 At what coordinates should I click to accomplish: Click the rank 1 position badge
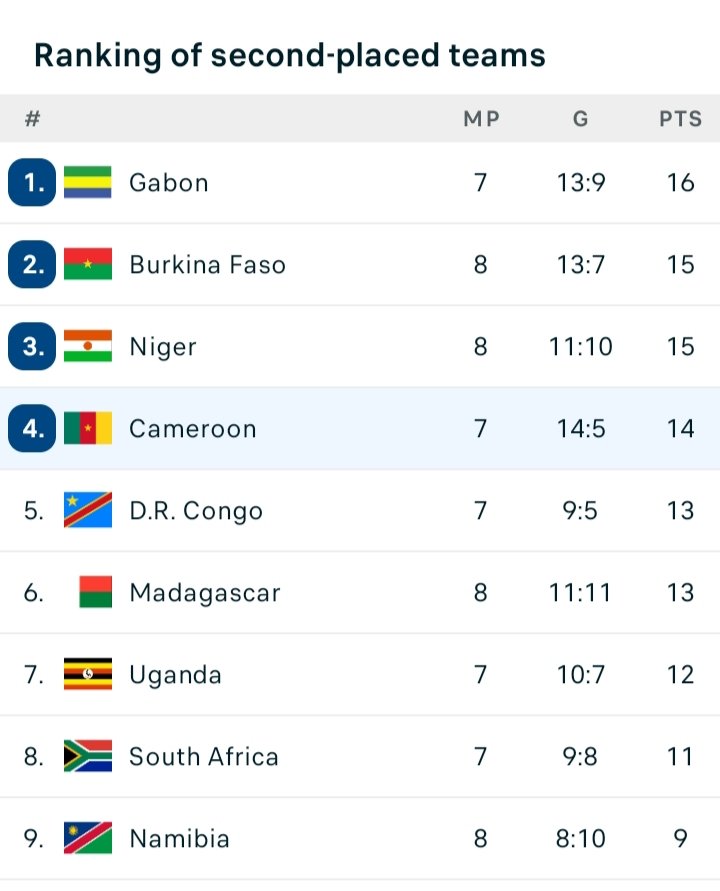pyautogui.click(x=31, y=183)
